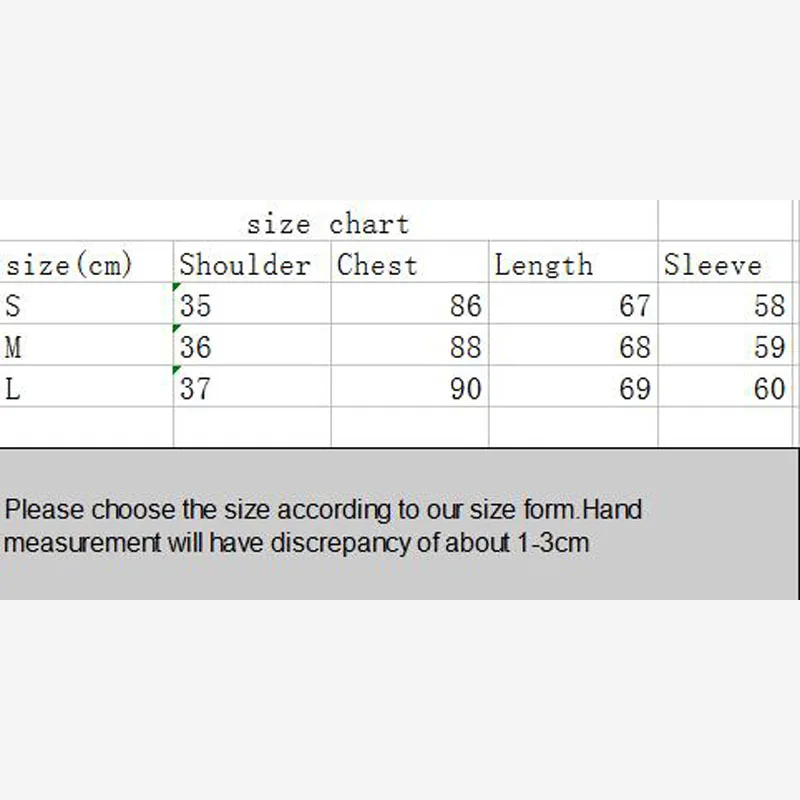The width and height of the screenshot is (800, 800).
Task: Click the green triangle on the 36 cell
Action: point(178,329)
